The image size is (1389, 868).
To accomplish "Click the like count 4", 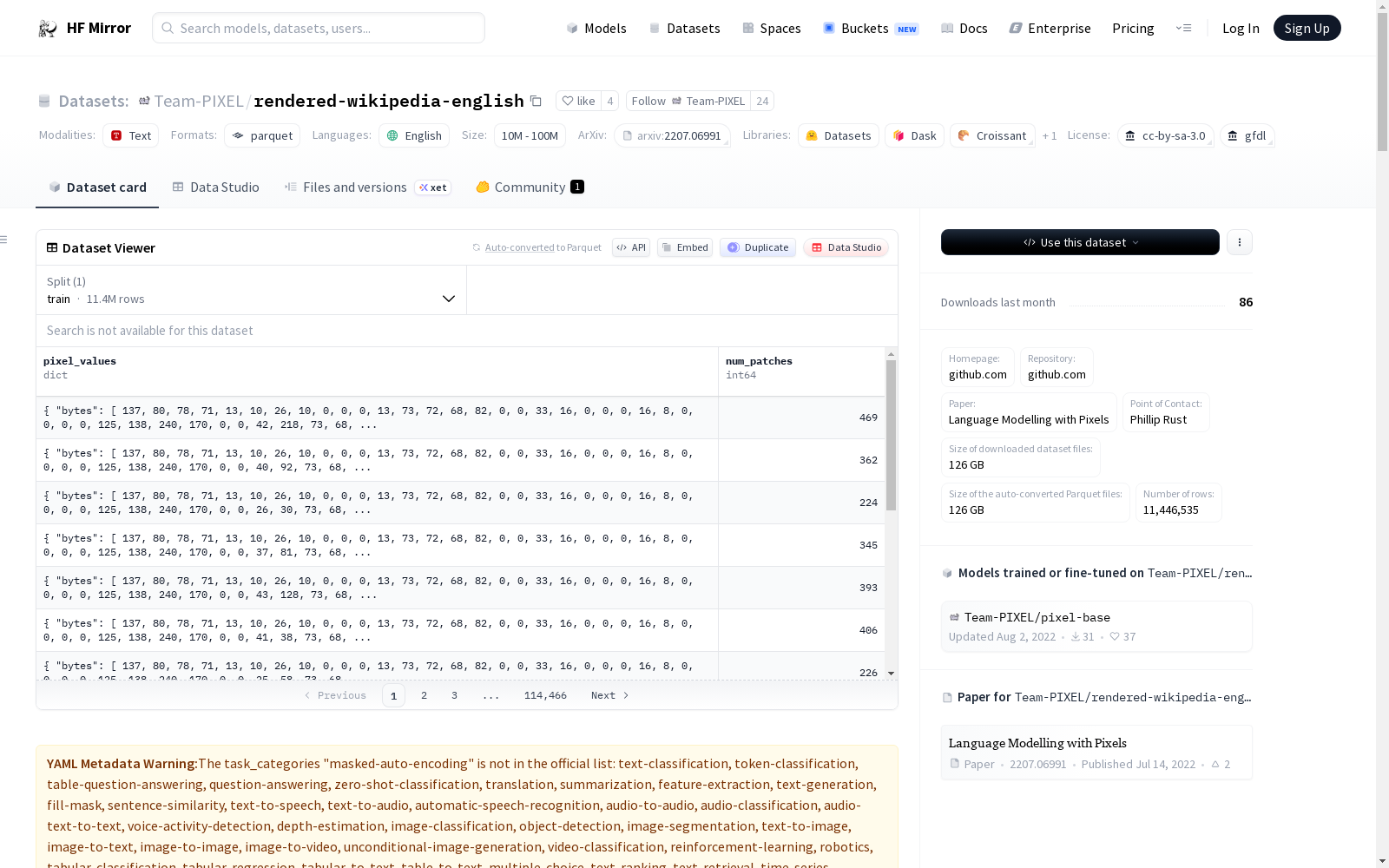I will pyautogui.click(x=610, y=102).
